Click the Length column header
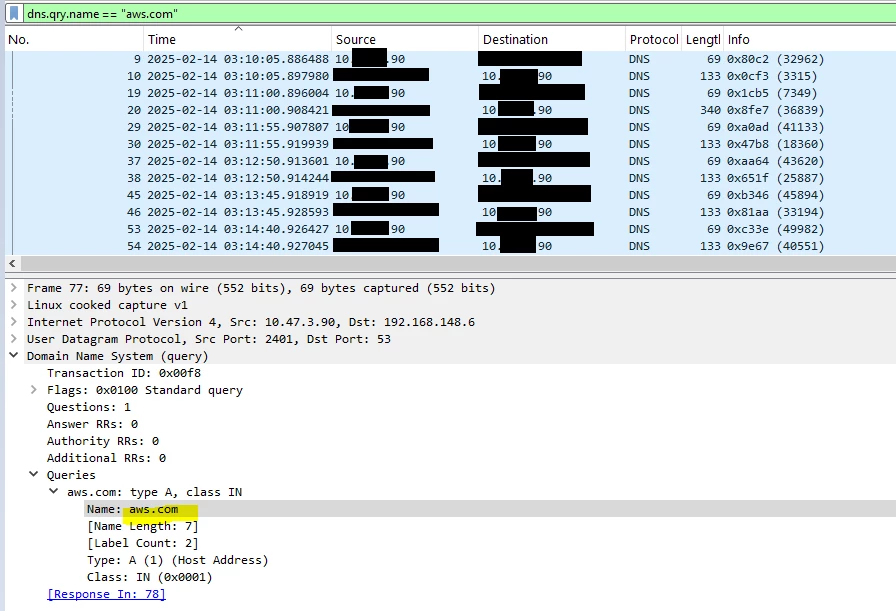This screenshot has height=611, width=896. pos(702,39)
